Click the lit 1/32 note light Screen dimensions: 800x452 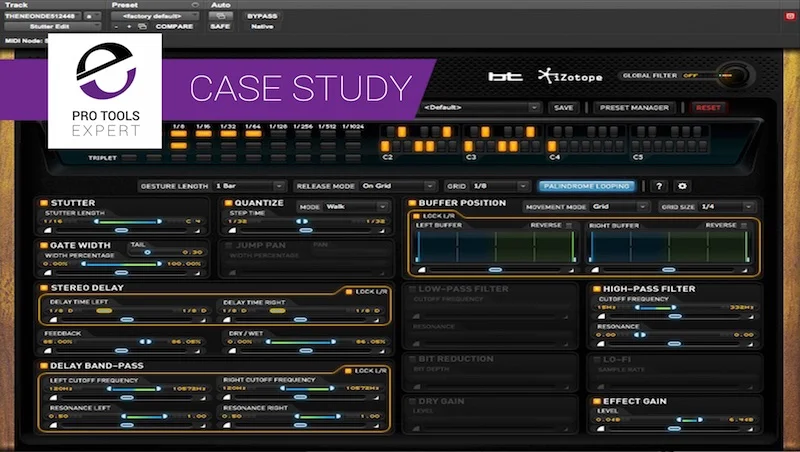click(x=229, y=134)
